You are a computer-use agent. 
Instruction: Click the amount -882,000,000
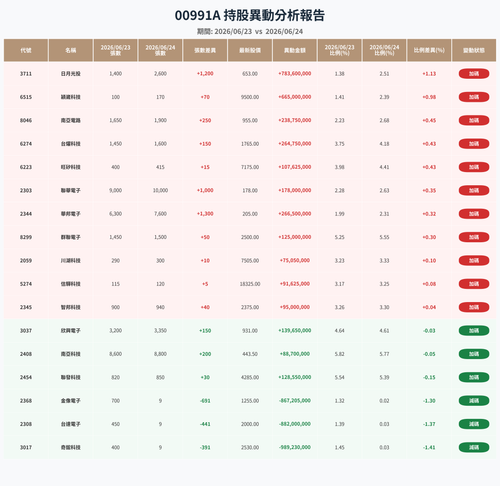pyautogui.click(x=295, y=424)
